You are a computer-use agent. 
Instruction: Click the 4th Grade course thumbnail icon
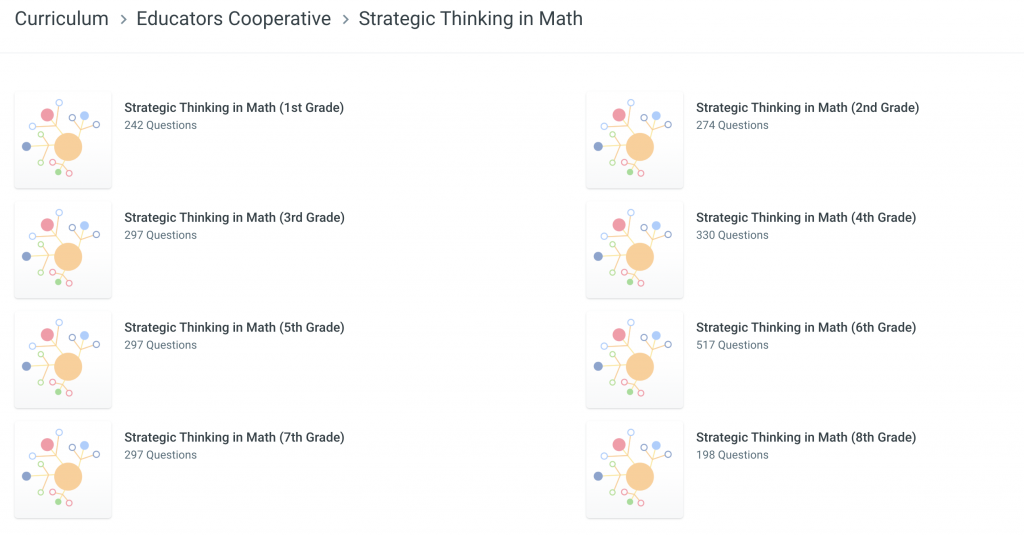coord(635,250)
